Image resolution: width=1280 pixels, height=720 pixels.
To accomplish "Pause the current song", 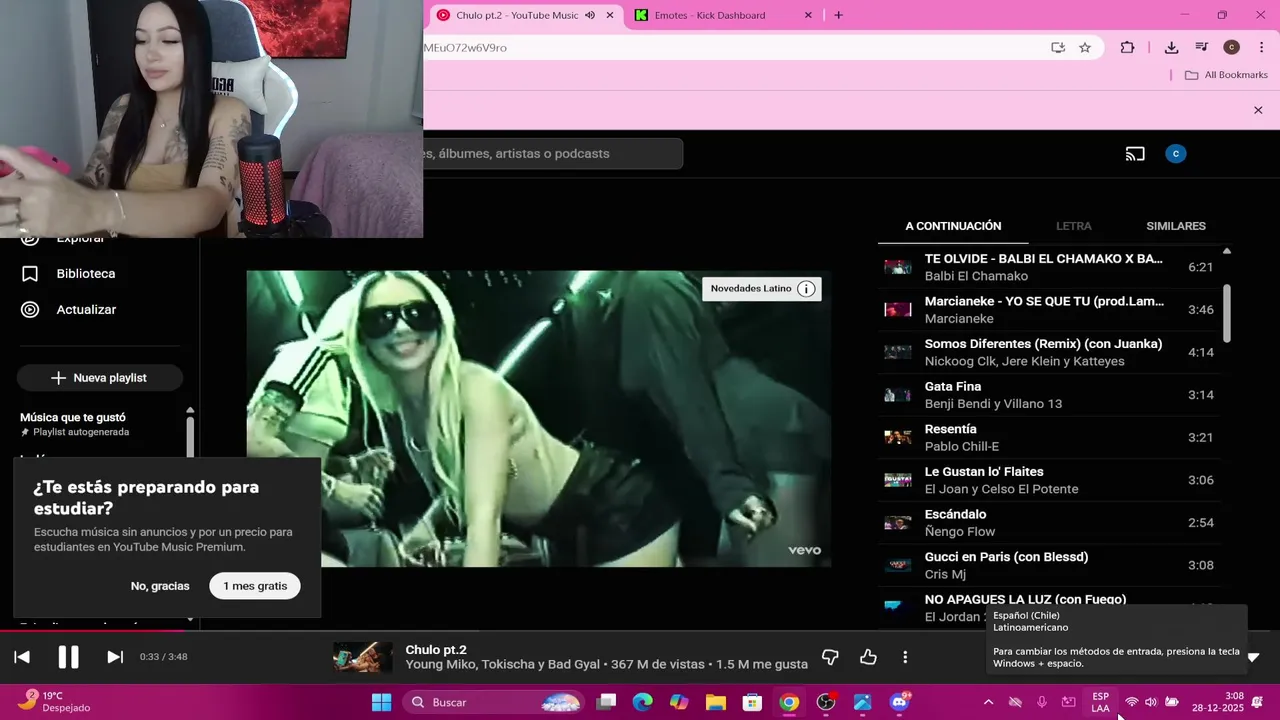I will coord(68,657).
